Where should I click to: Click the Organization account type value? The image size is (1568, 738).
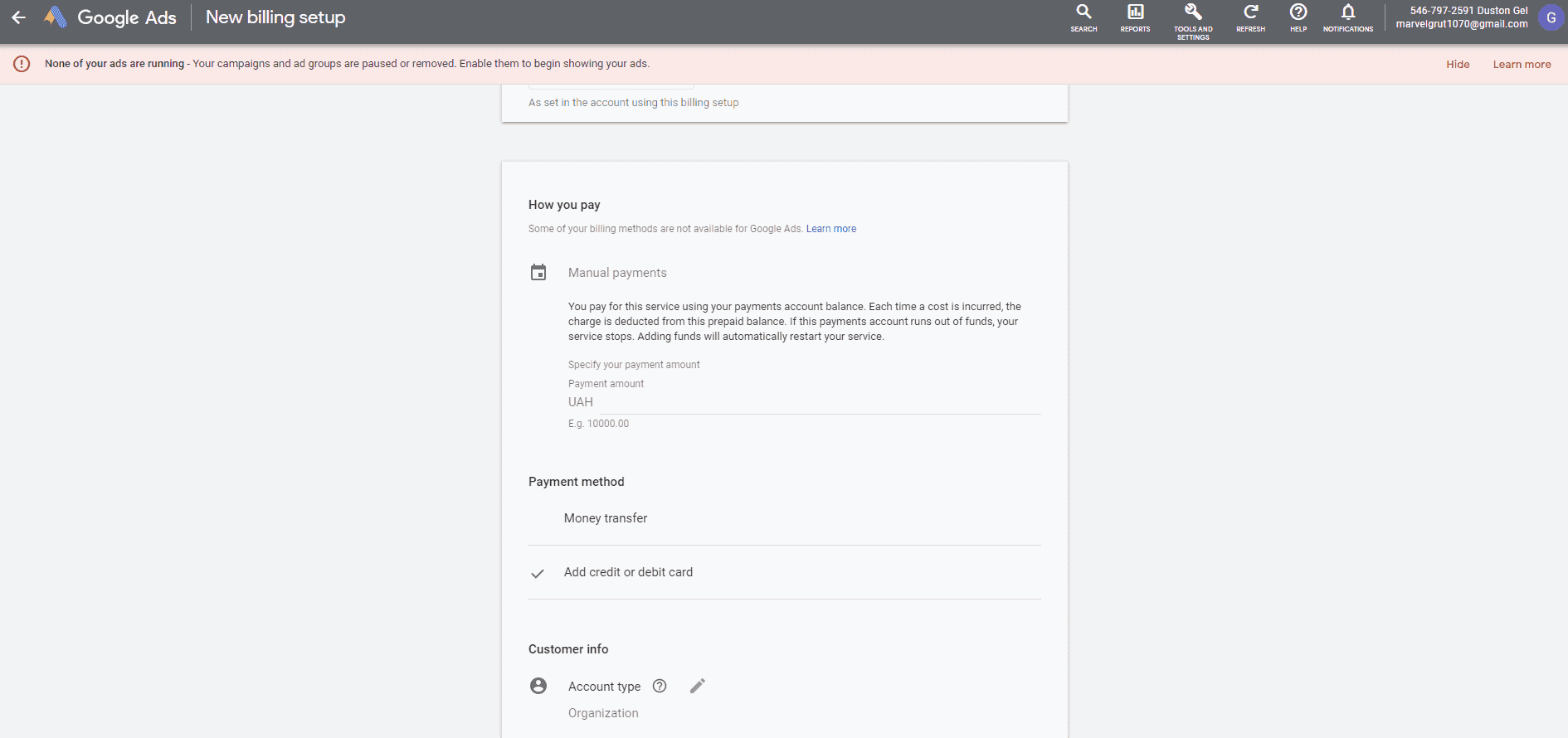point(603,713)
